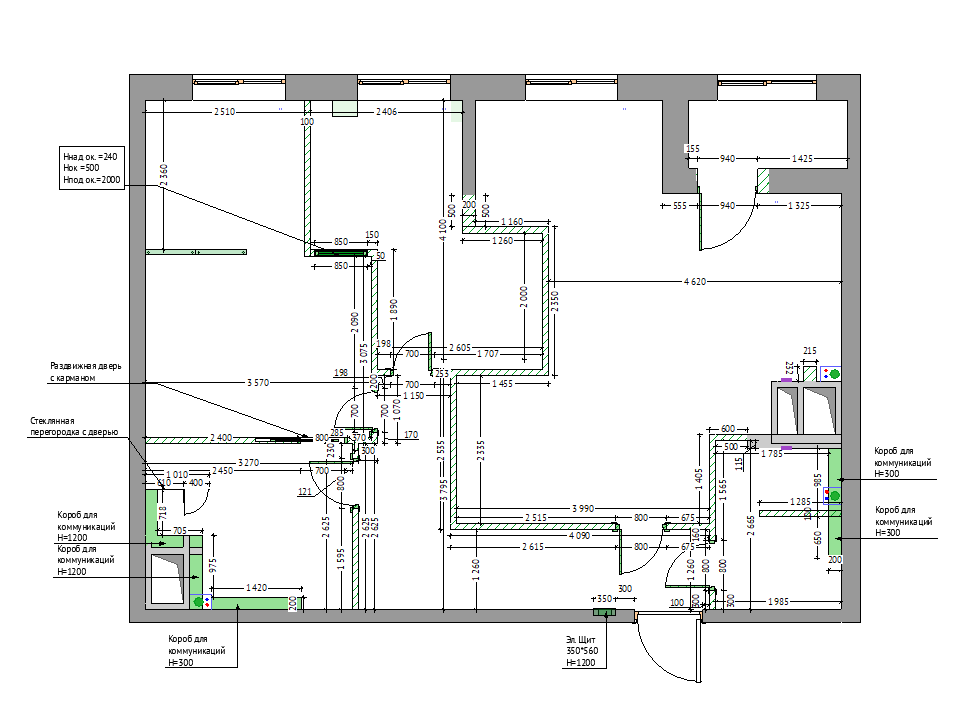Select the 2 510 dimension at top left
The height and width of the screenshot is (713, 979).
(x=224, y=112)
